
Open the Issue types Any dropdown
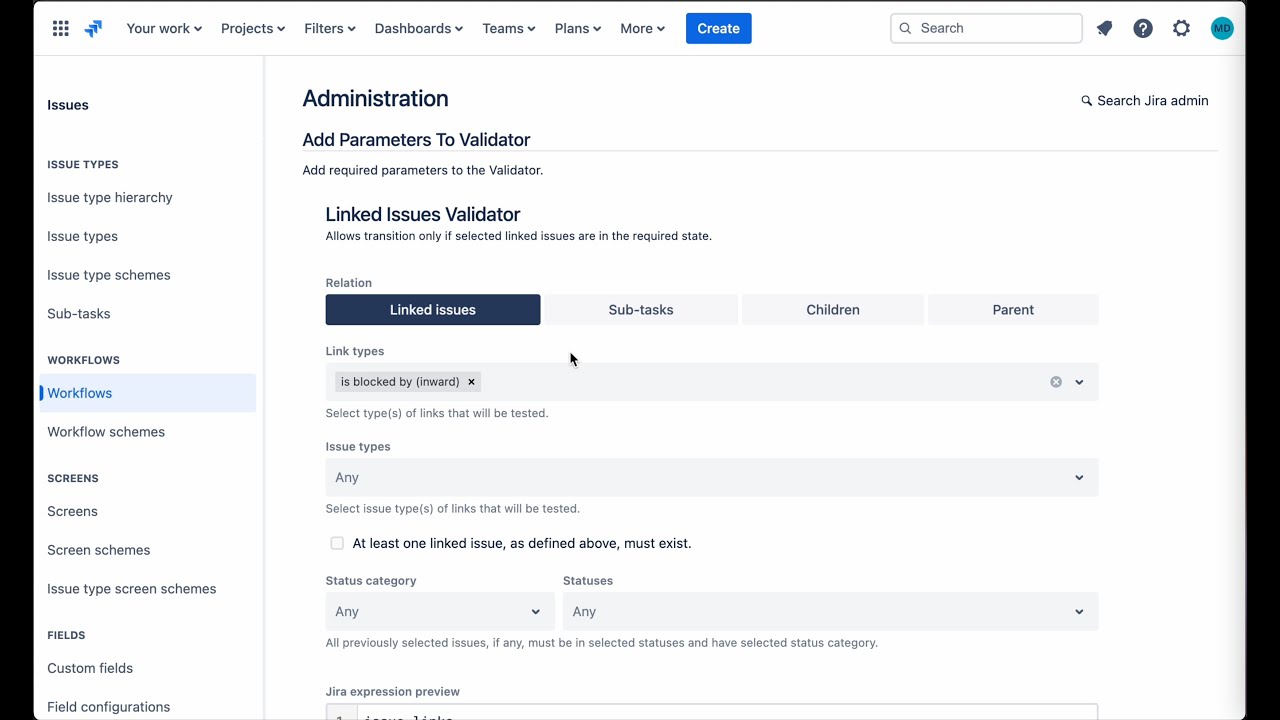click(712, 477)
